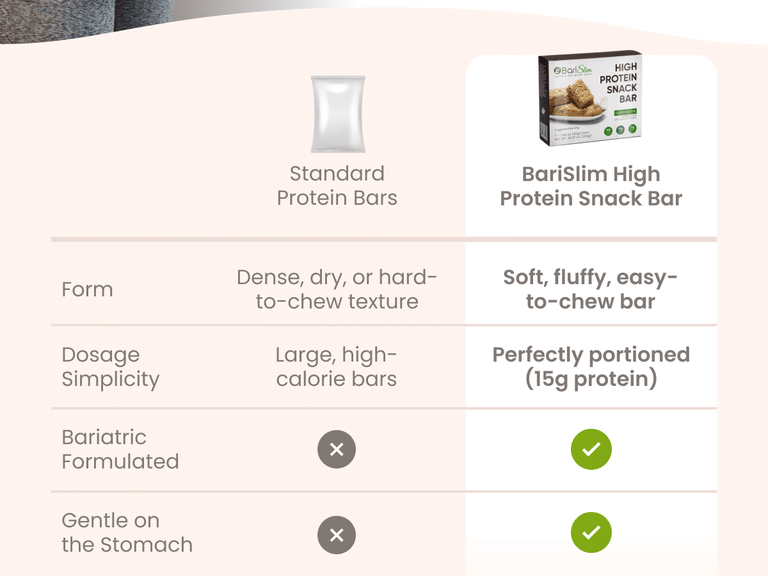Select the Standard Protein Bars column heading
Screen dimensions: 768x576
[337, 186]
